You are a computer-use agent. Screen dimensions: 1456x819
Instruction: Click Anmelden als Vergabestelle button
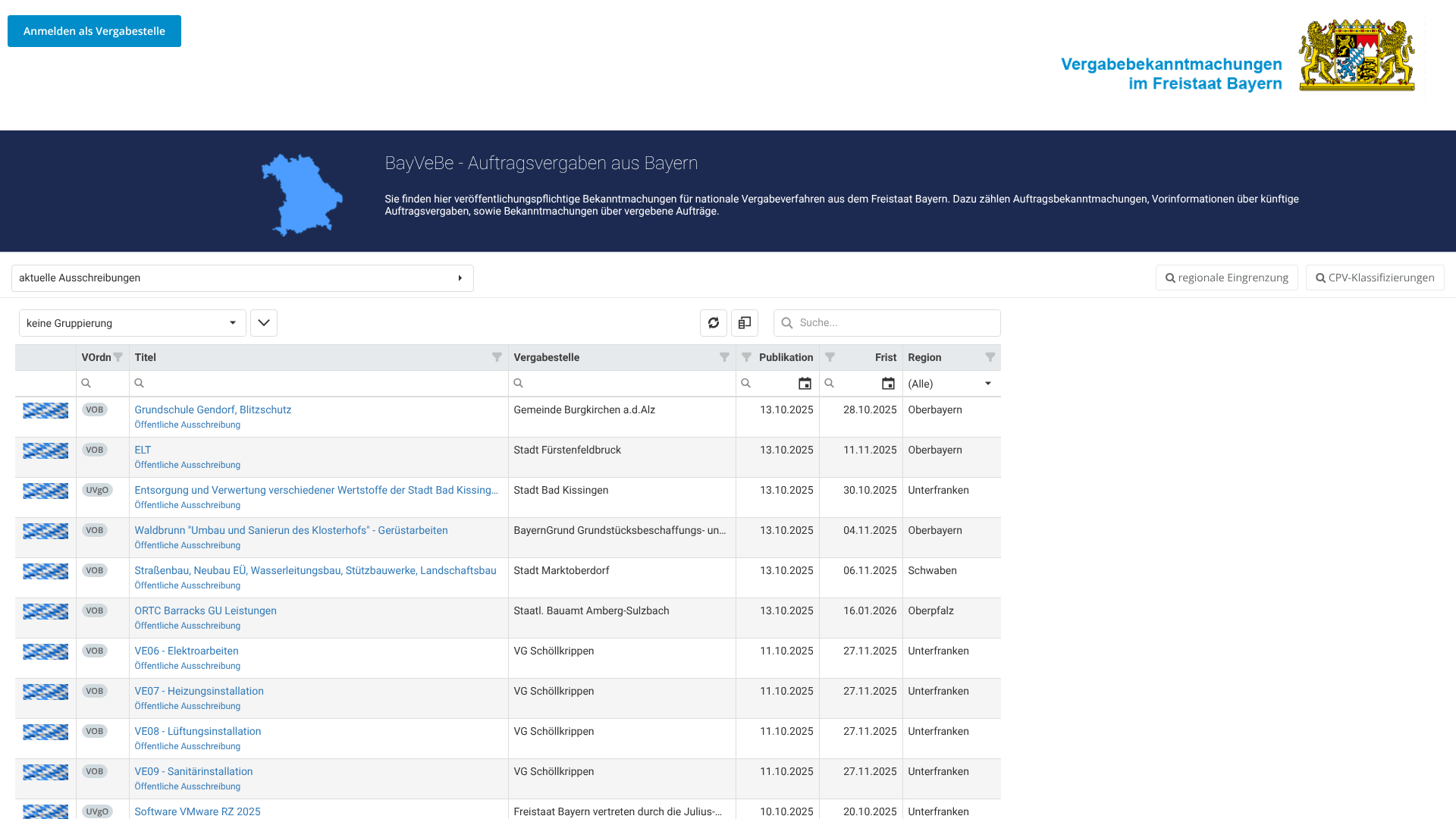(94, 31)
